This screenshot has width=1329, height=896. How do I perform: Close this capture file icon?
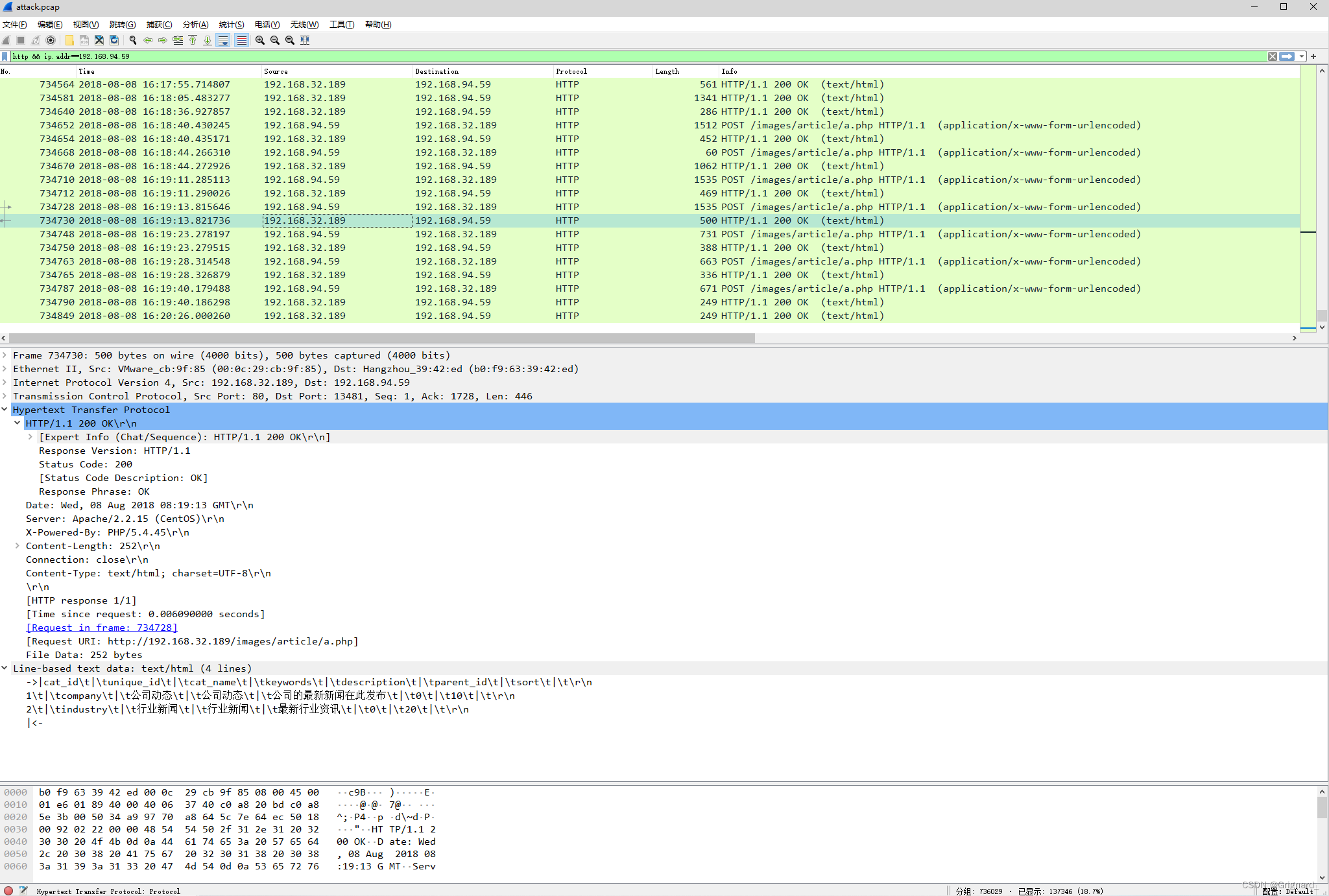99,40
